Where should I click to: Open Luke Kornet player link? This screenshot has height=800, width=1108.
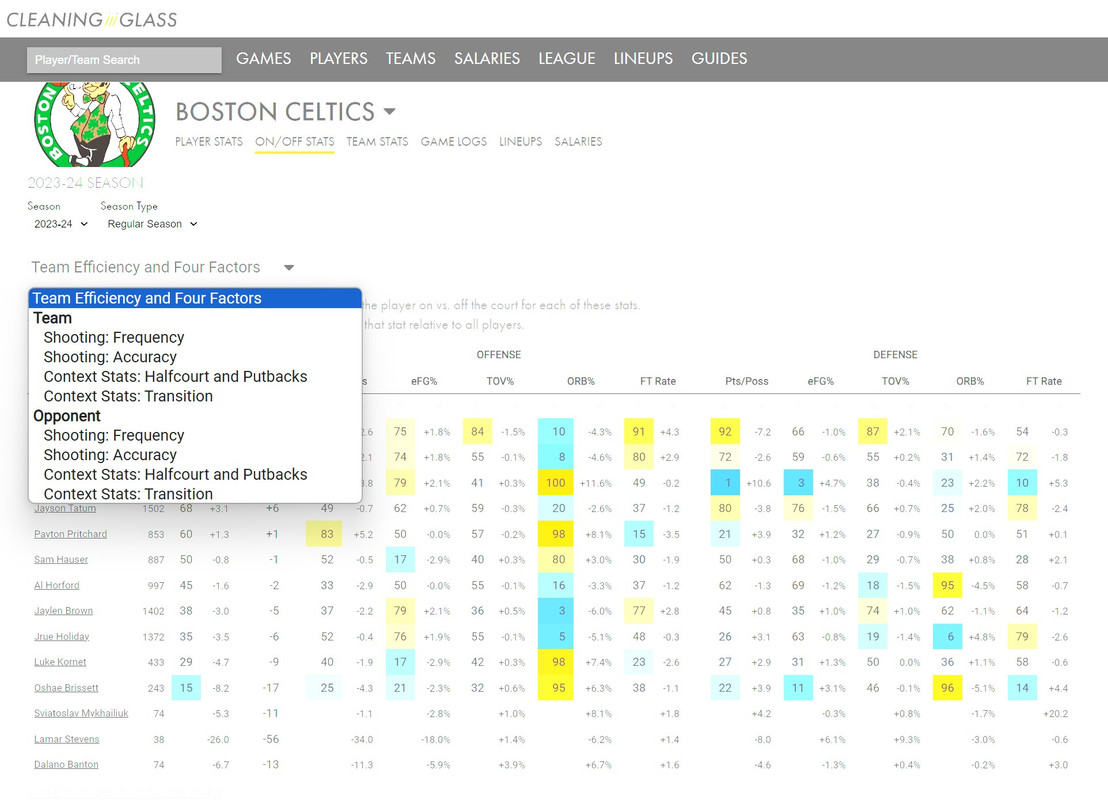coord(60,662)
